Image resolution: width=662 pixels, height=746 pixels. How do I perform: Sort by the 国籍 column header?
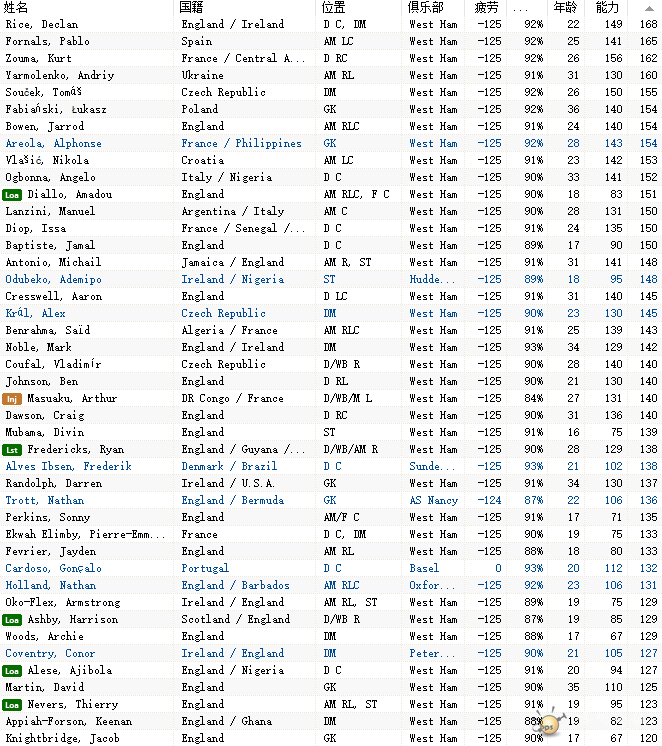(x=191, y=8)
